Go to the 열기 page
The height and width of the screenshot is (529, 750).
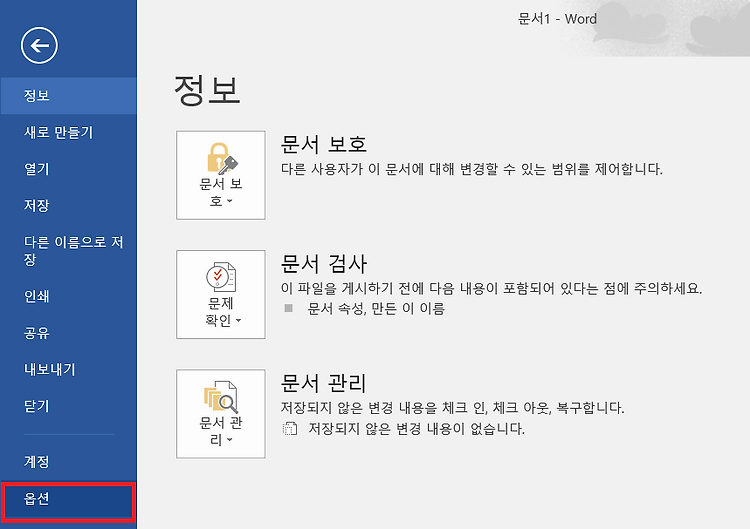(x=68, y=169)
